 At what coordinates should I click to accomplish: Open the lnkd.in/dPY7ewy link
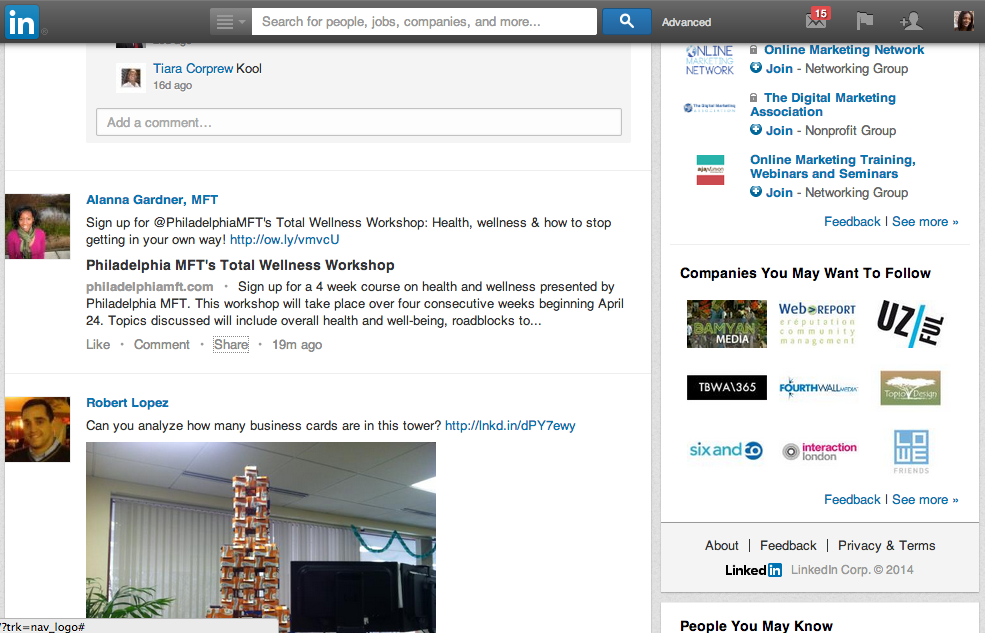[509, 425]
